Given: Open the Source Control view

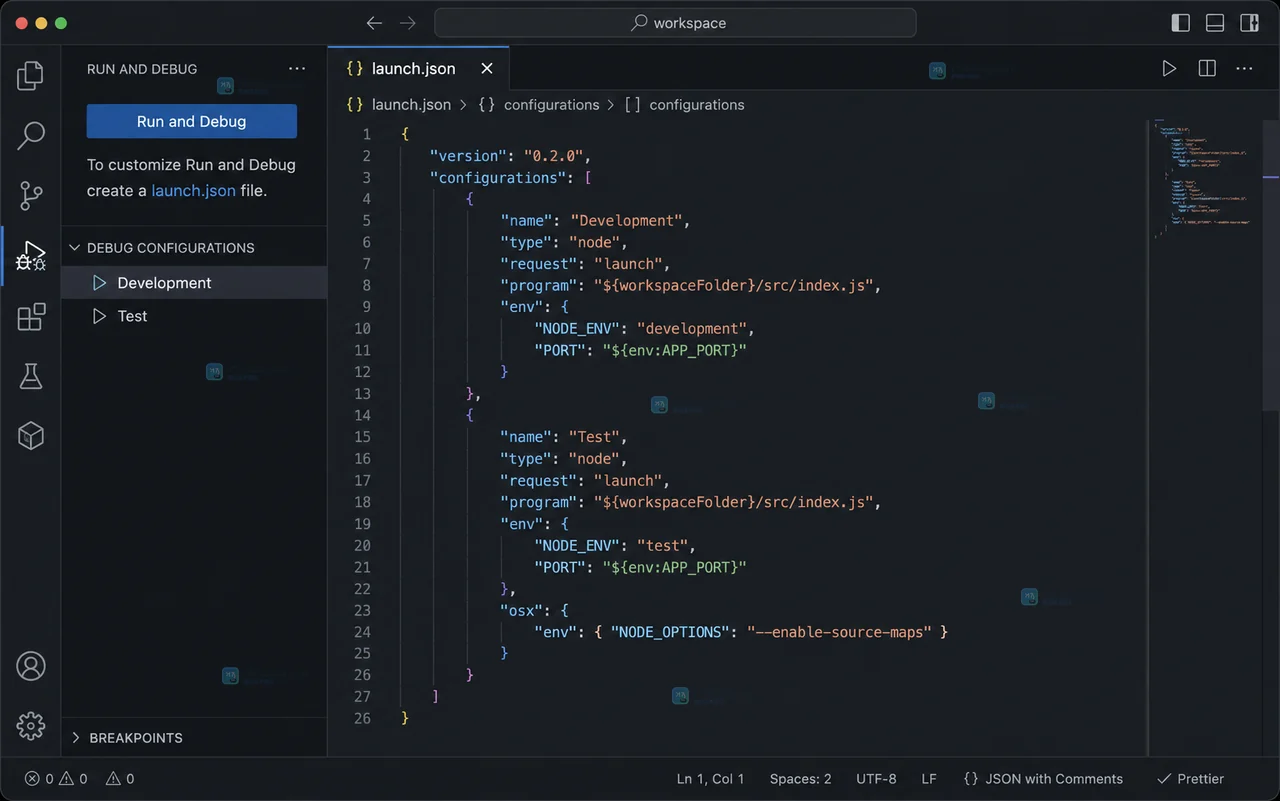Looking at the screenshot, I should (x=31, y=195).
